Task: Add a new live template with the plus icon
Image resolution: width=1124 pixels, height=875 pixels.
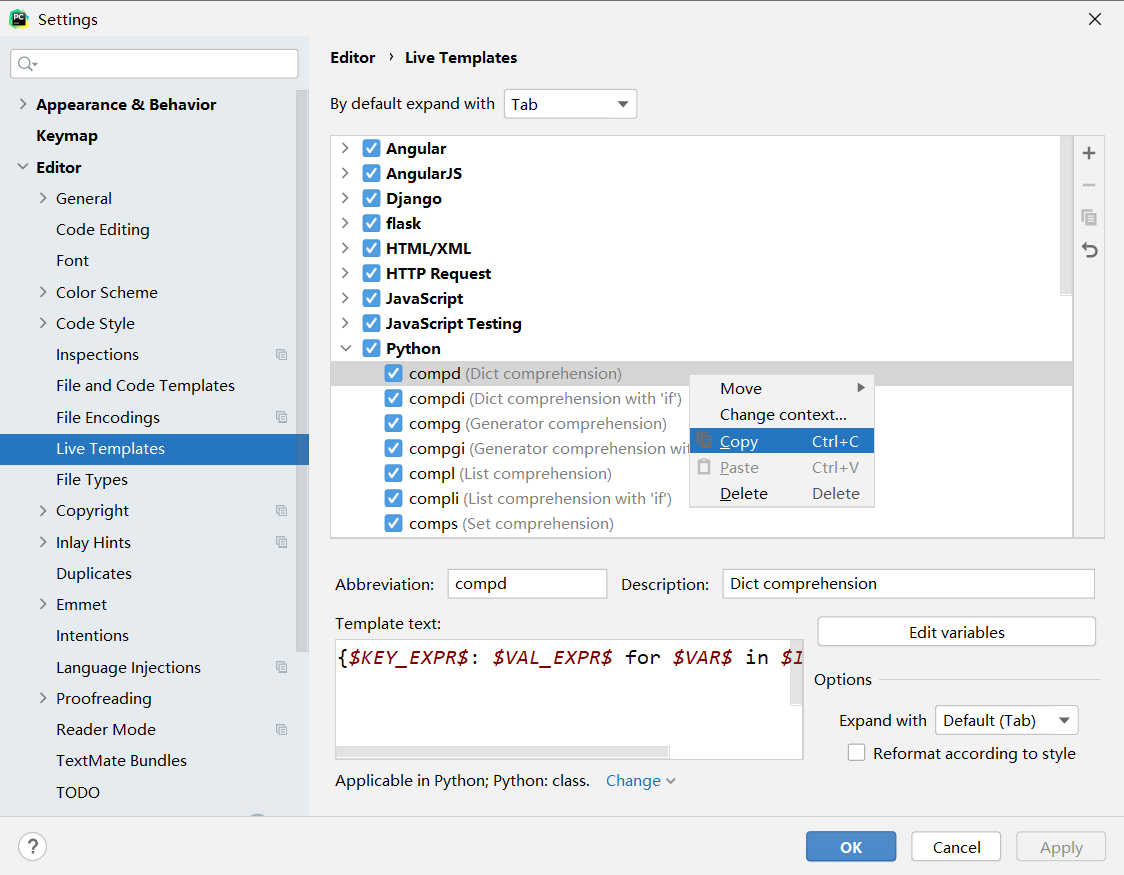Action: [x=1088, y=153]
